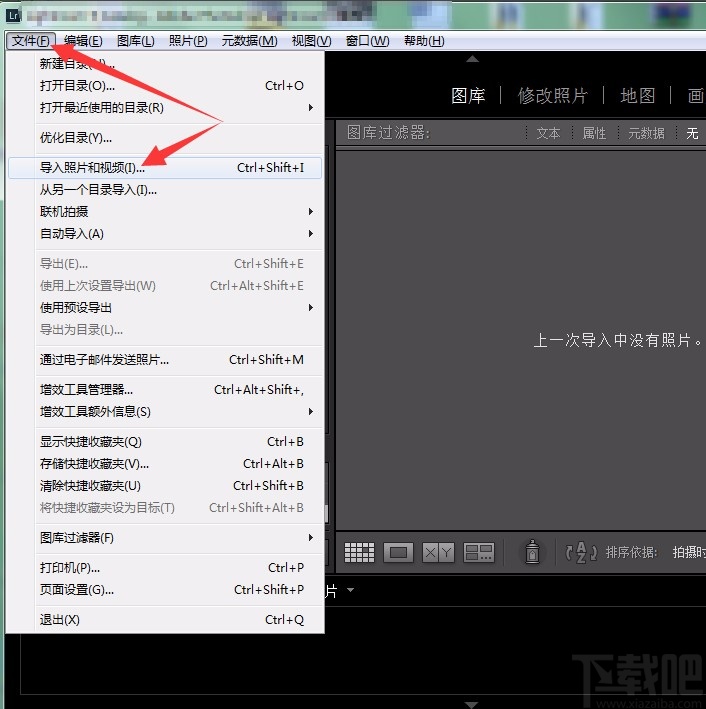Select the 属性 library filter
This screenshot has height=709, width=706.
click(x=594, y=133)
